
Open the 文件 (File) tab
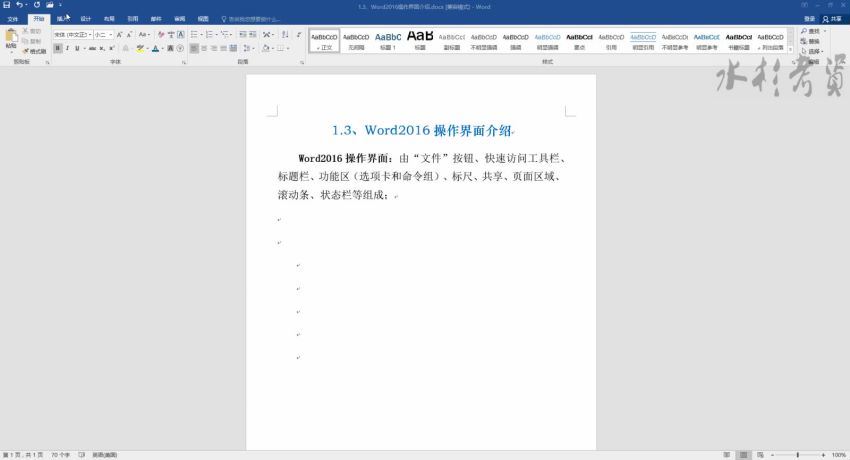click(12, 19)
